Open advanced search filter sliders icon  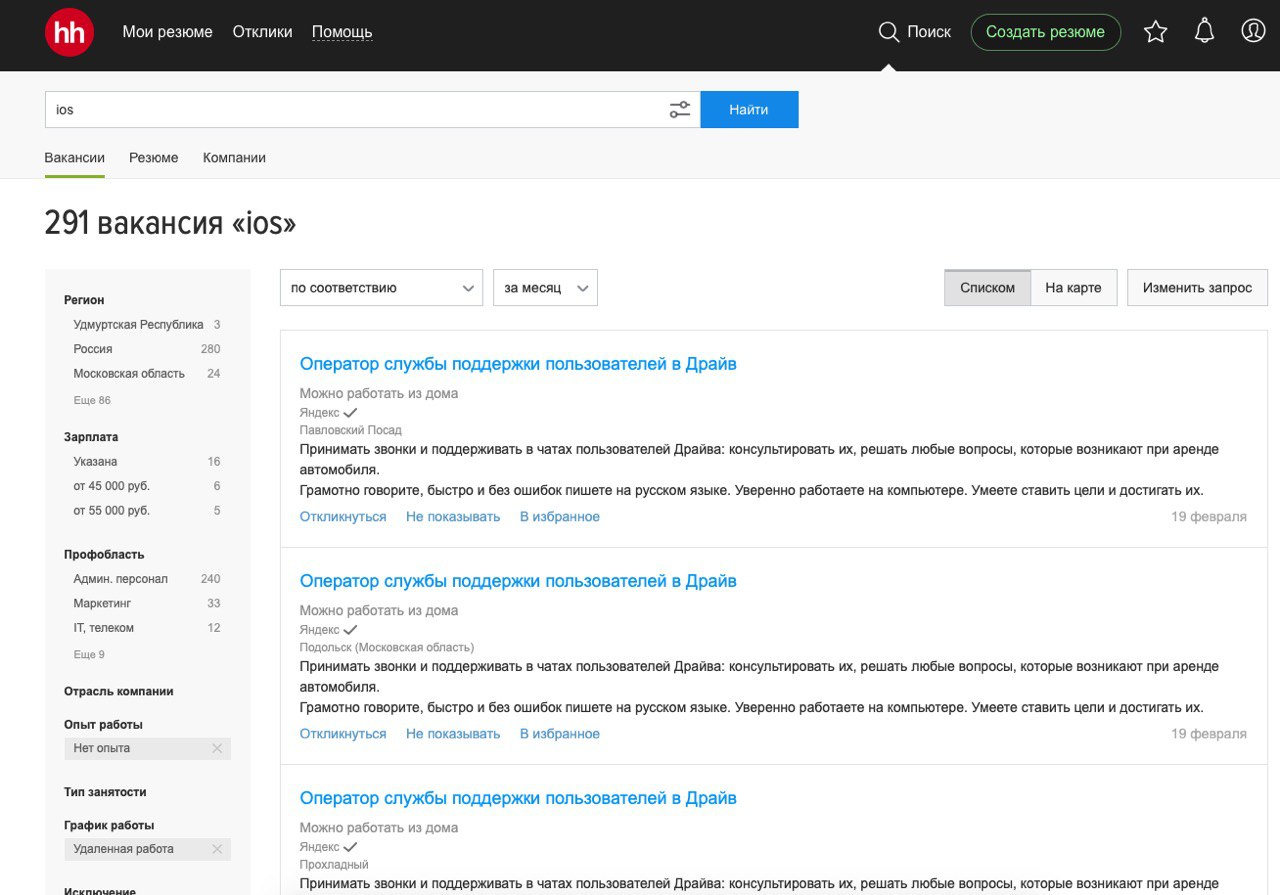pyautogui.click(x=680, y=110)
